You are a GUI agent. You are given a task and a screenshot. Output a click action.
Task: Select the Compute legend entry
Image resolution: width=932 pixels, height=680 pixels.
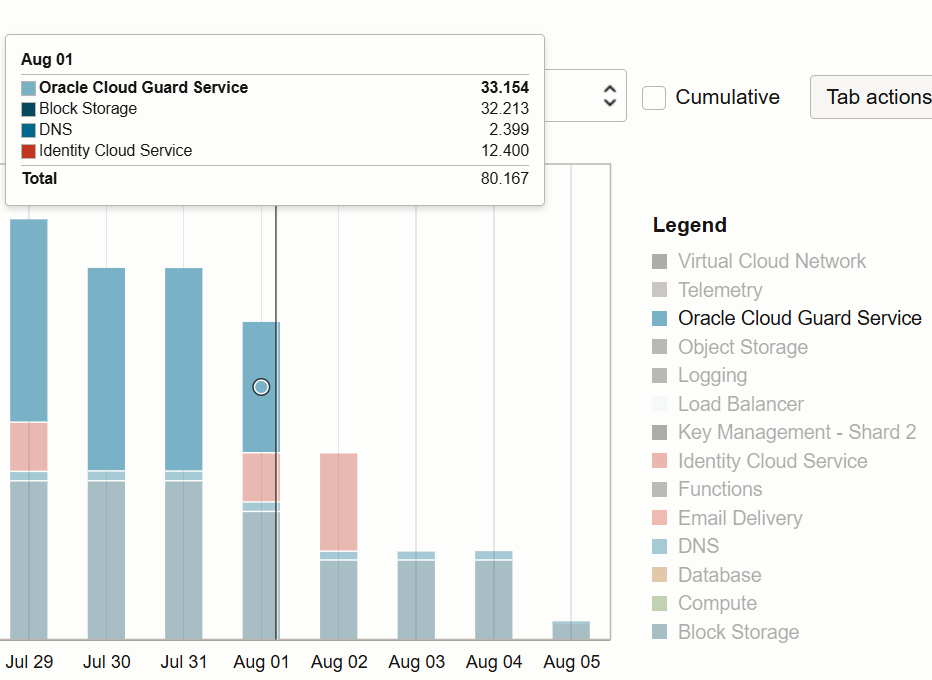(704, 603)
